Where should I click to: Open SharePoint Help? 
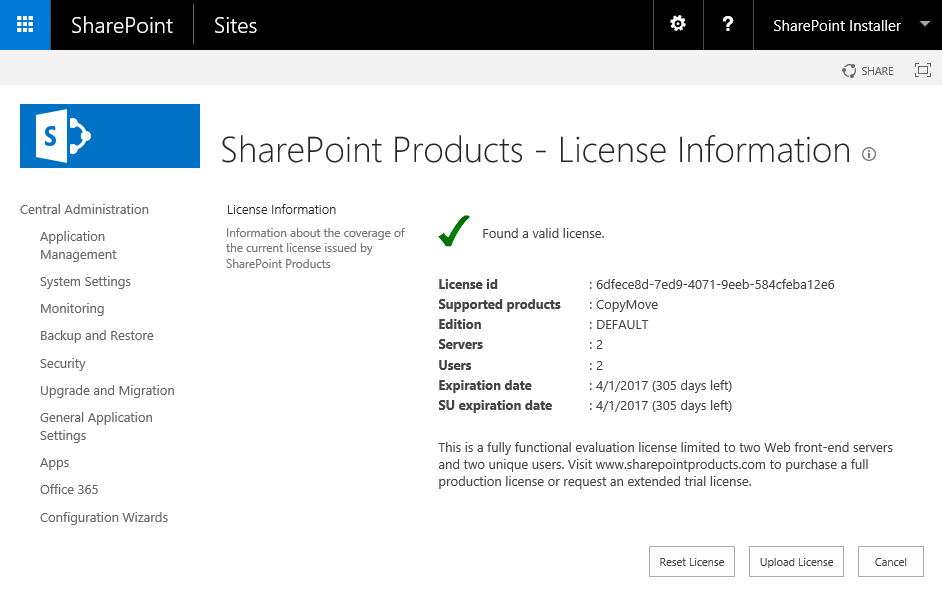tap(727, 24)
